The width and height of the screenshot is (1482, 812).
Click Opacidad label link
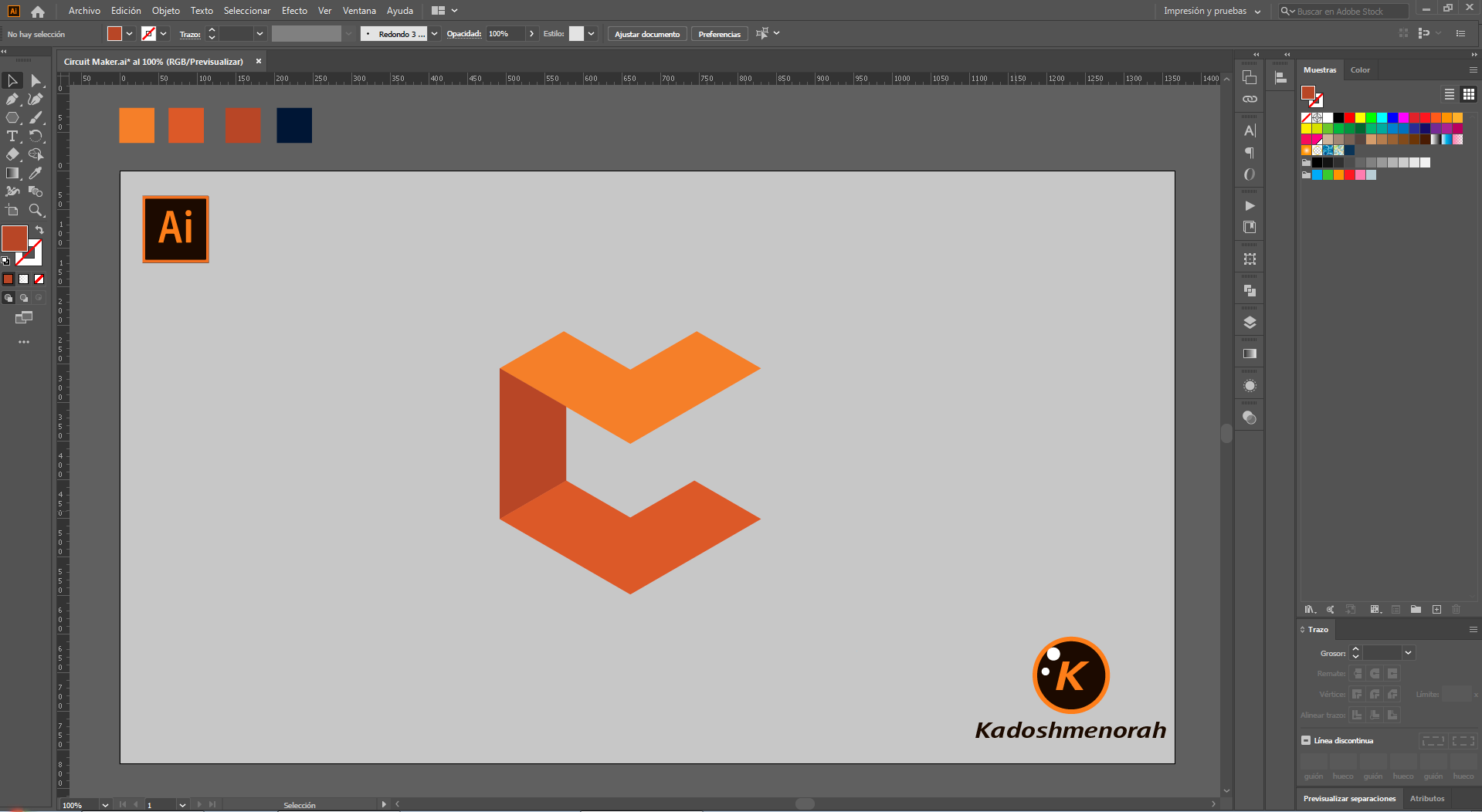coord(464,34)
